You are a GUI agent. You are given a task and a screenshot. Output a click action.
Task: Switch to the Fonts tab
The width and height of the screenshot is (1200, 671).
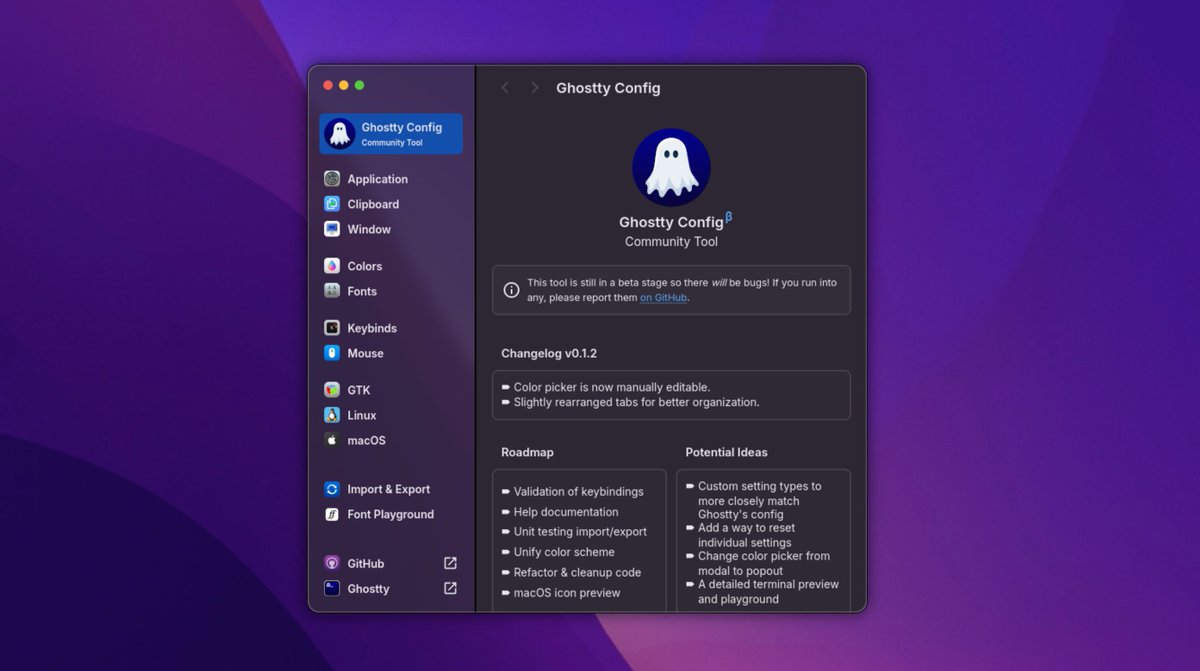tap(362, 291)
